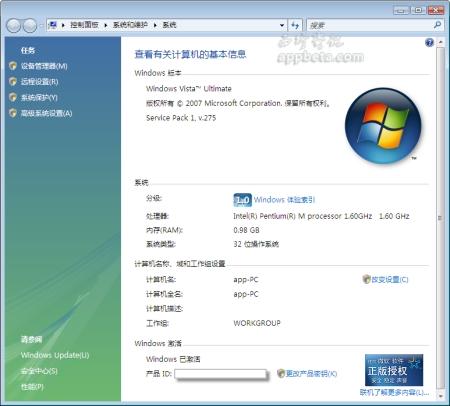Viewport: 450px width, 406px height.
Task: Click the search magnifier icon
Action: pyautogui.click(x=438, y=25)
